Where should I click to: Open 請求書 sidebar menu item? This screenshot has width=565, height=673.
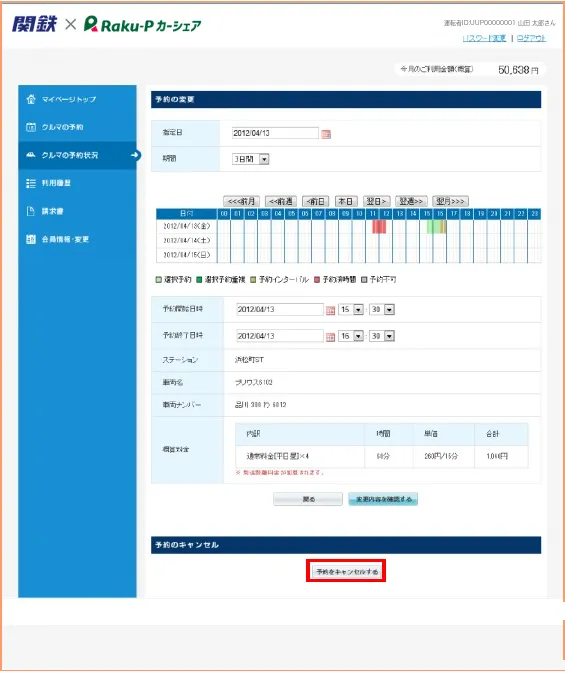click(77, 211)
